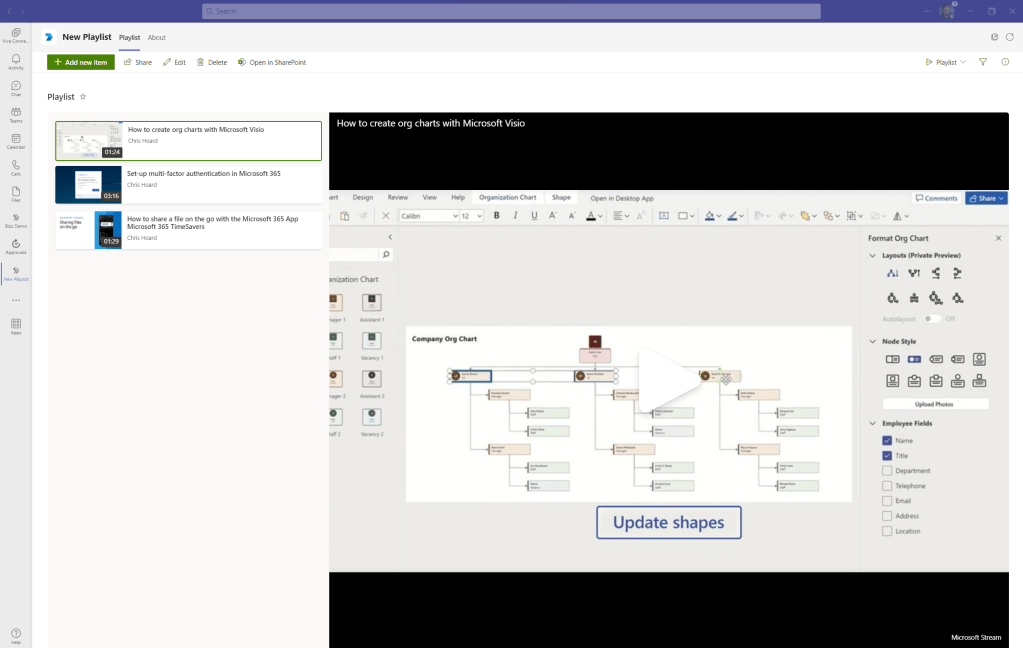Expand the Playlist view dropdown
This screenshot has width=1023, height=648.
click(946, 62)
